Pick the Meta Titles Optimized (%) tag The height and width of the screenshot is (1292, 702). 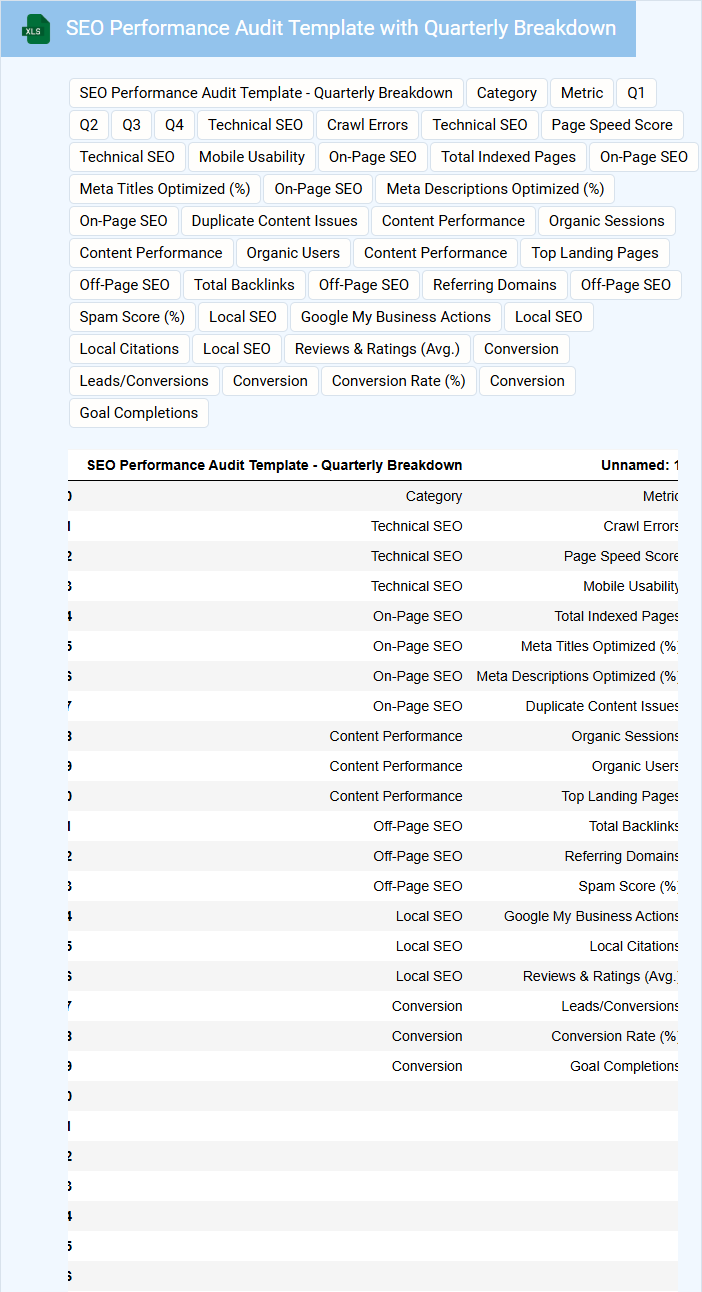click(x=165, y=189)
